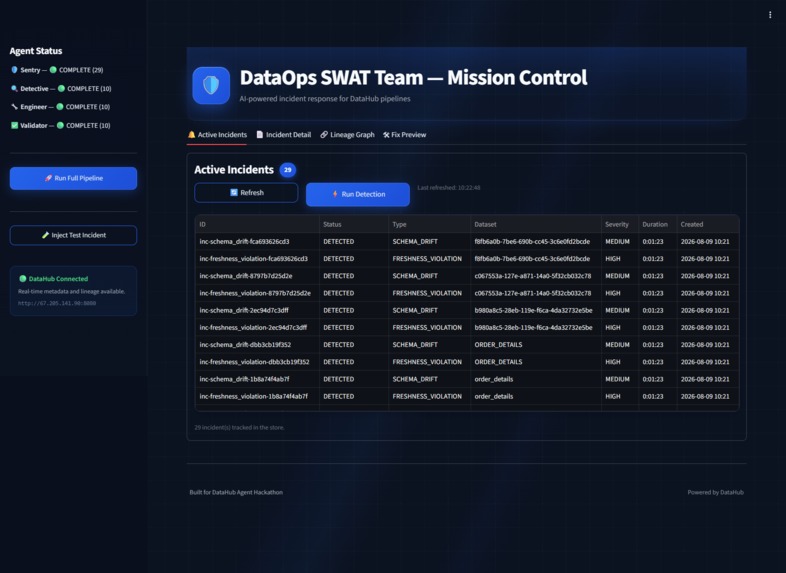Click the 29 incidents count badge
Viewport: 786px width, 573px height.
tap(287, 170)
